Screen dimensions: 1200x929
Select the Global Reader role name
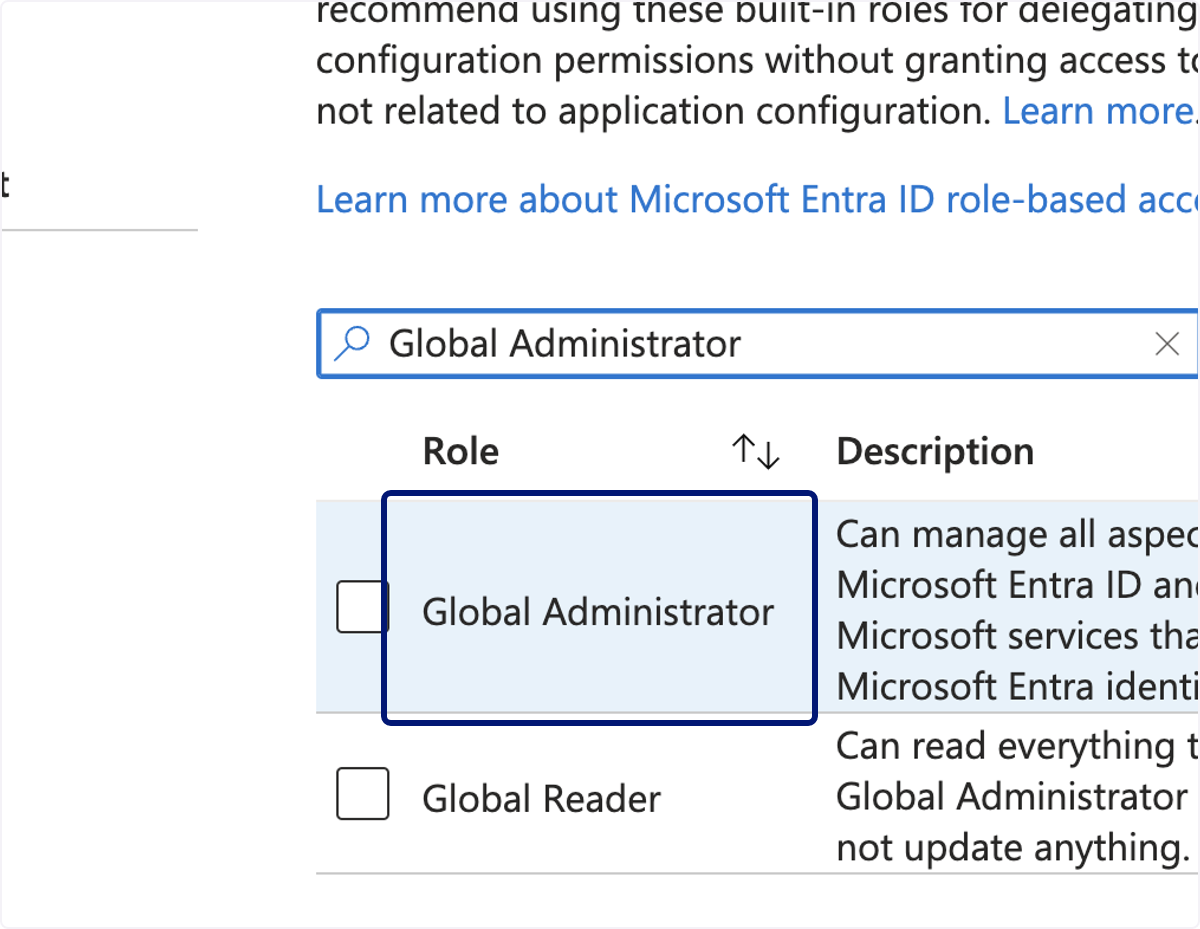[541, 799]
